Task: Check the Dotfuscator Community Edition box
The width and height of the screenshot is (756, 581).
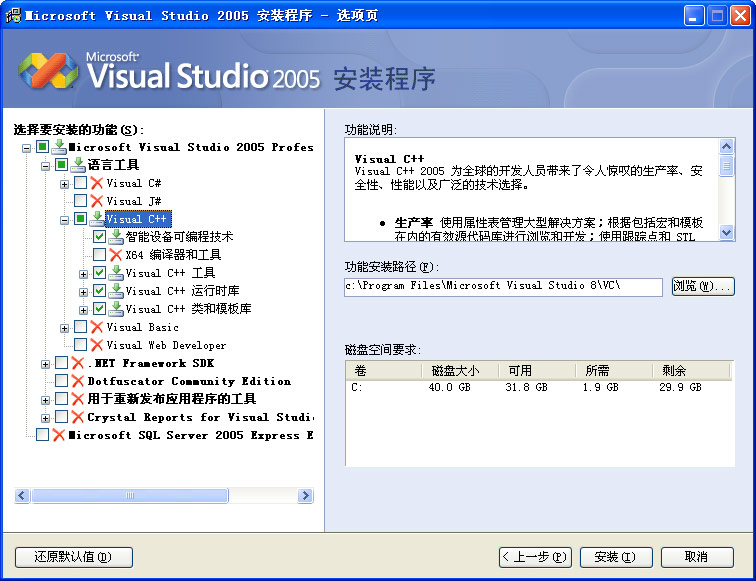Action: tap(61, 380)
